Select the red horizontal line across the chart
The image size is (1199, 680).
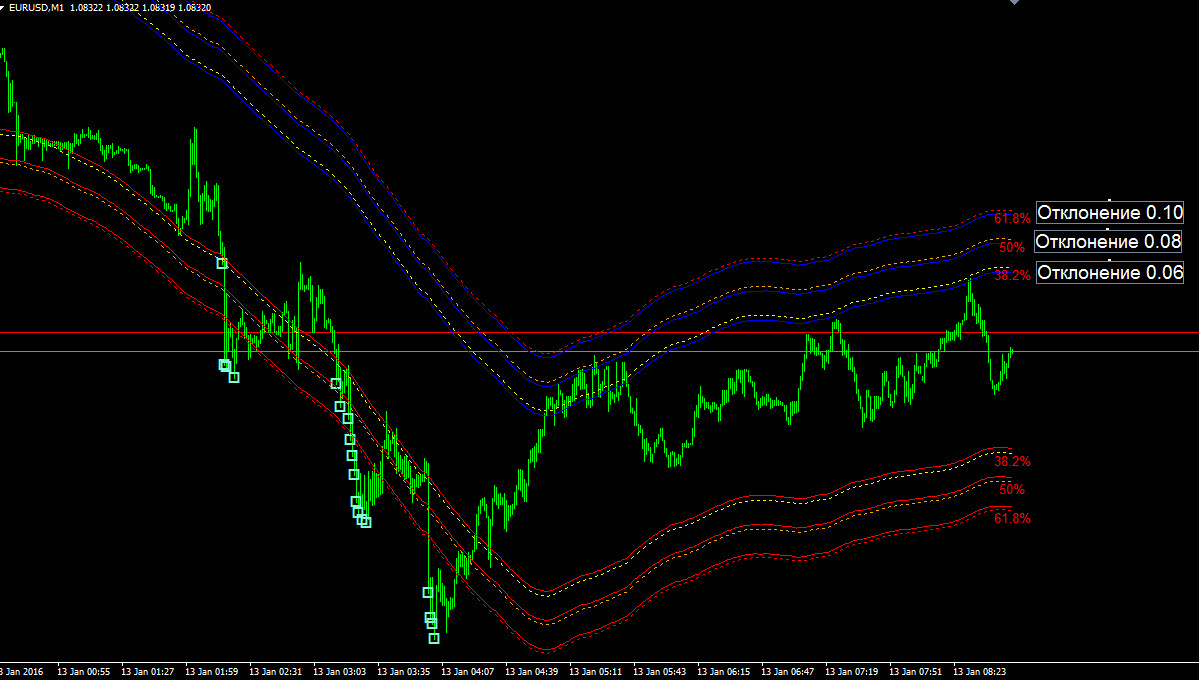600,333
